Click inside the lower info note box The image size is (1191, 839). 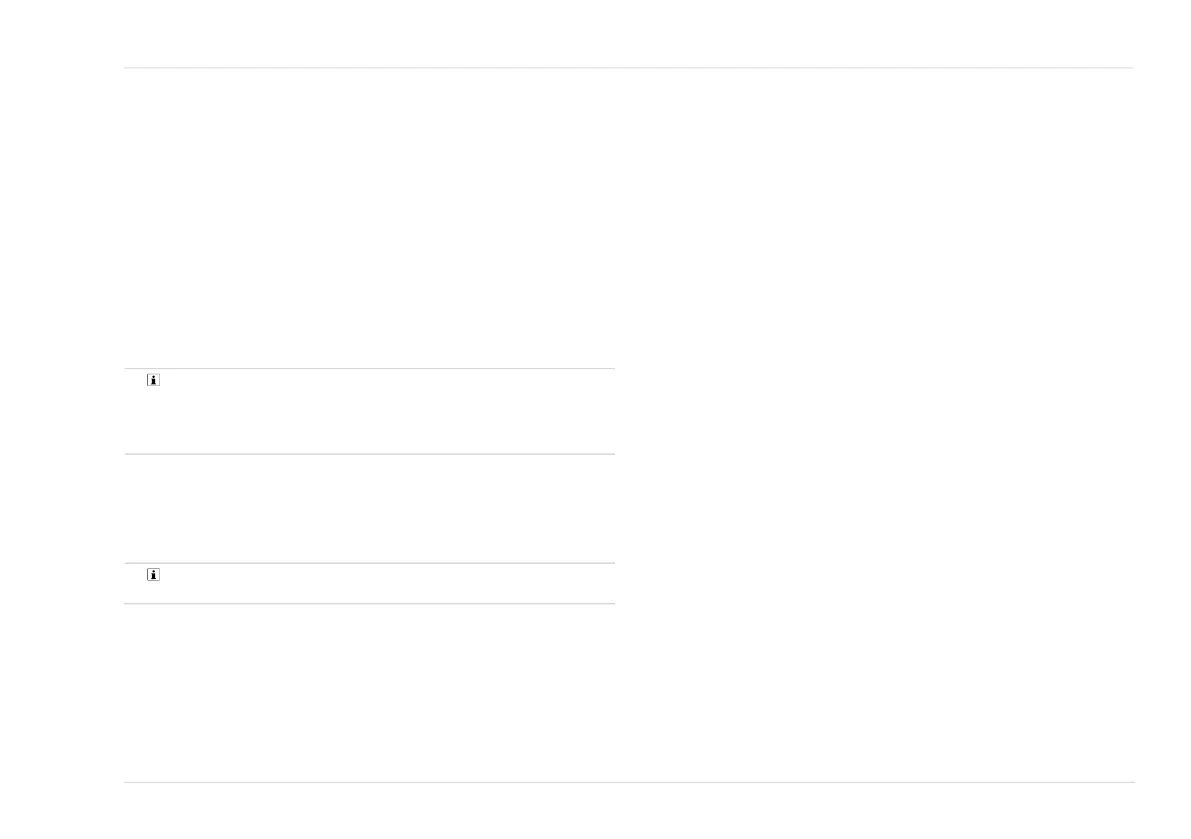click(x=380, y=584)
